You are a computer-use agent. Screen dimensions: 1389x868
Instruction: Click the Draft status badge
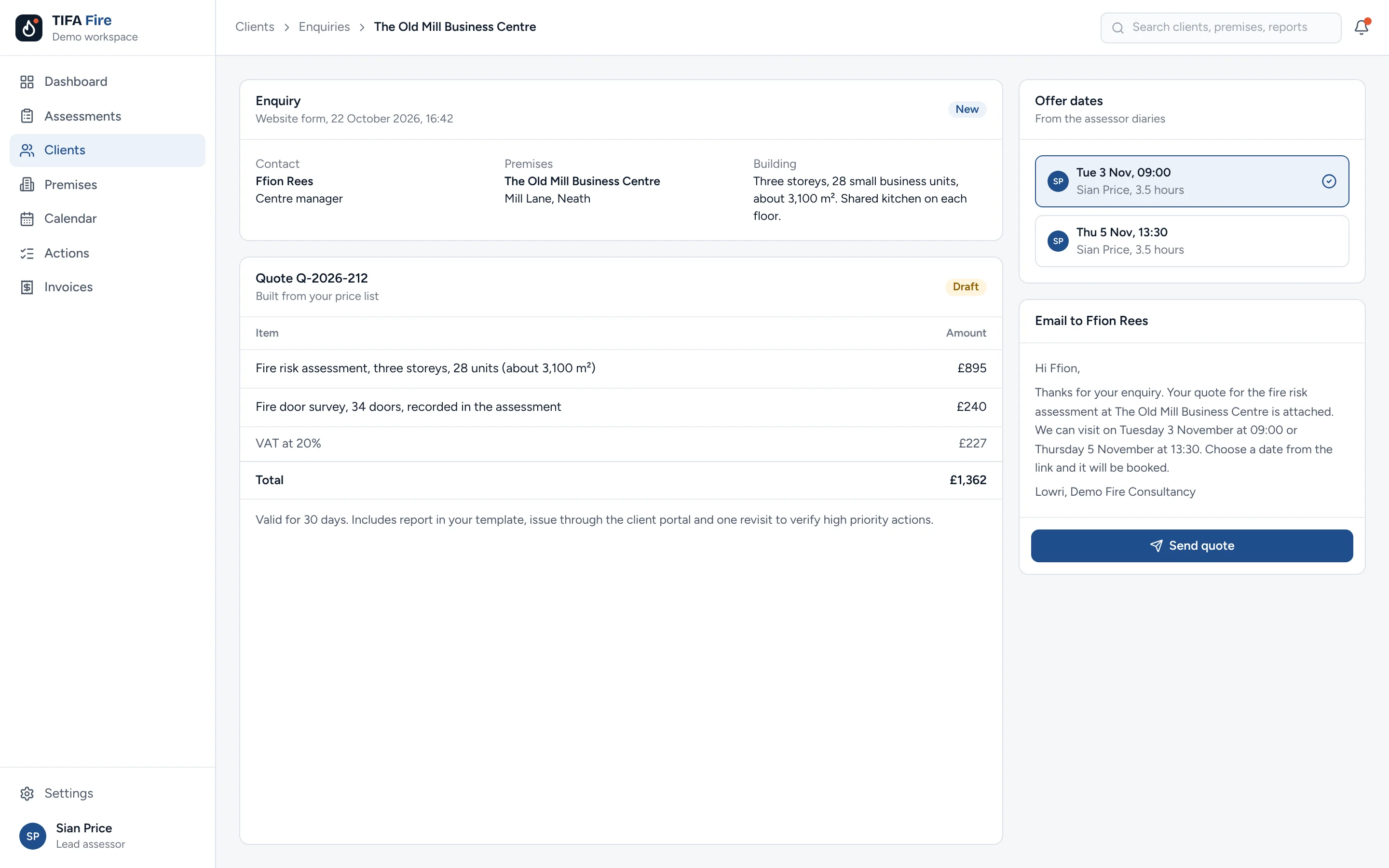(966, 287)
